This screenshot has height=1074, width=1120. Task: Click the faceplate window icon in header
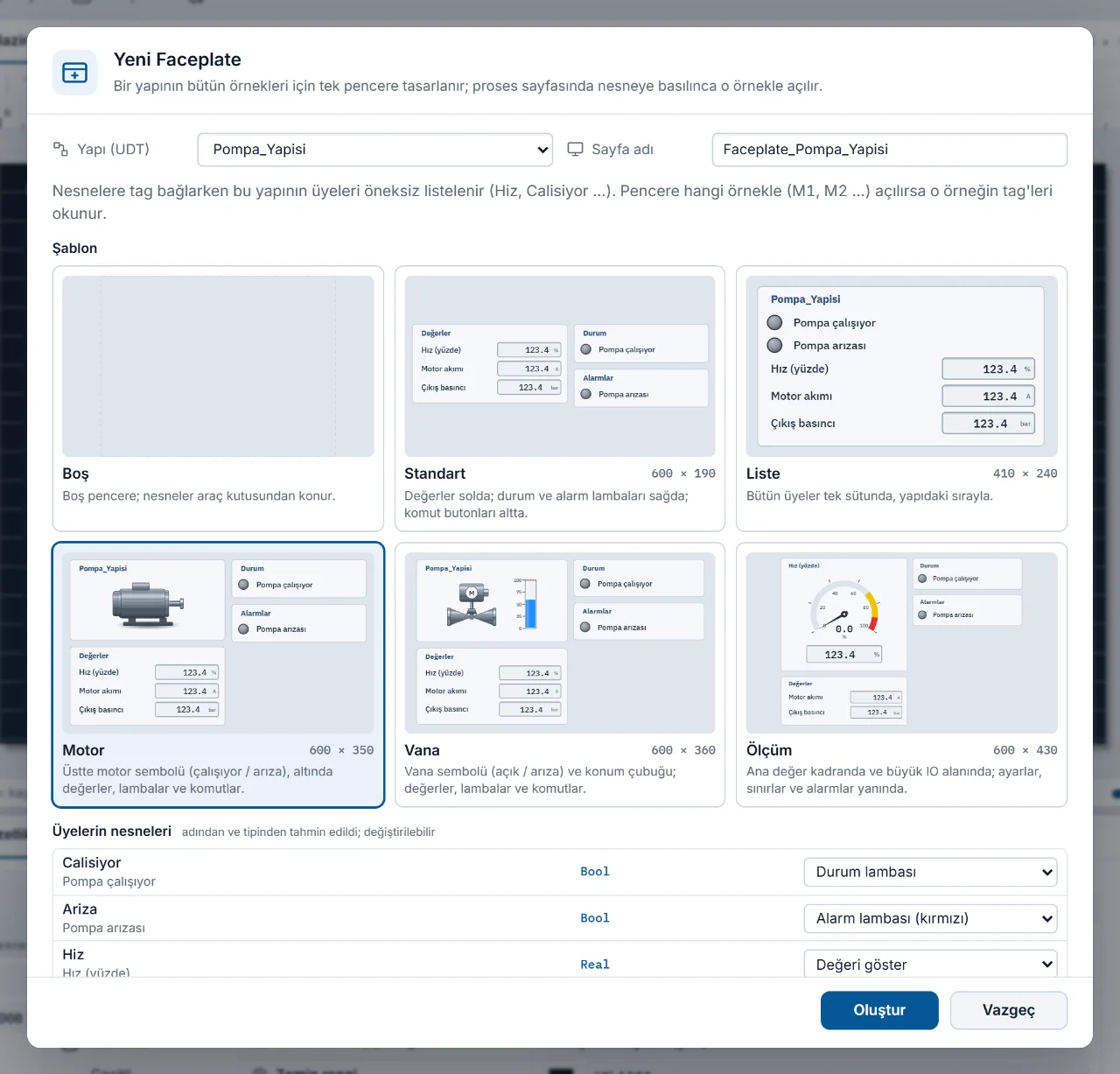[x=75, y=73]
